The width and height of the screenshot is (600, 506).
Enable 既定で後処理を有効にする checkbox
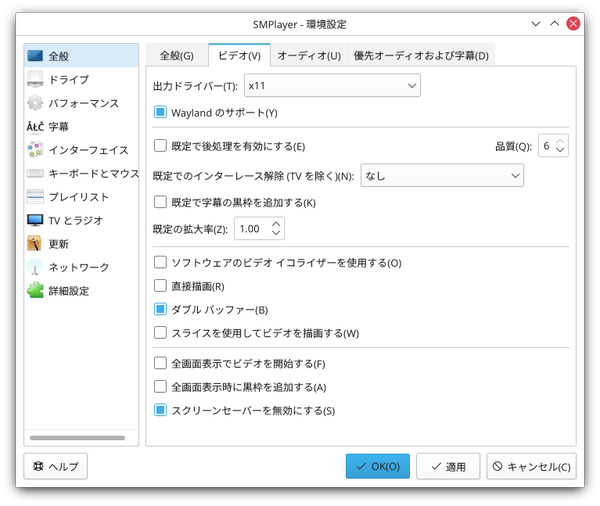coord(160,145)
